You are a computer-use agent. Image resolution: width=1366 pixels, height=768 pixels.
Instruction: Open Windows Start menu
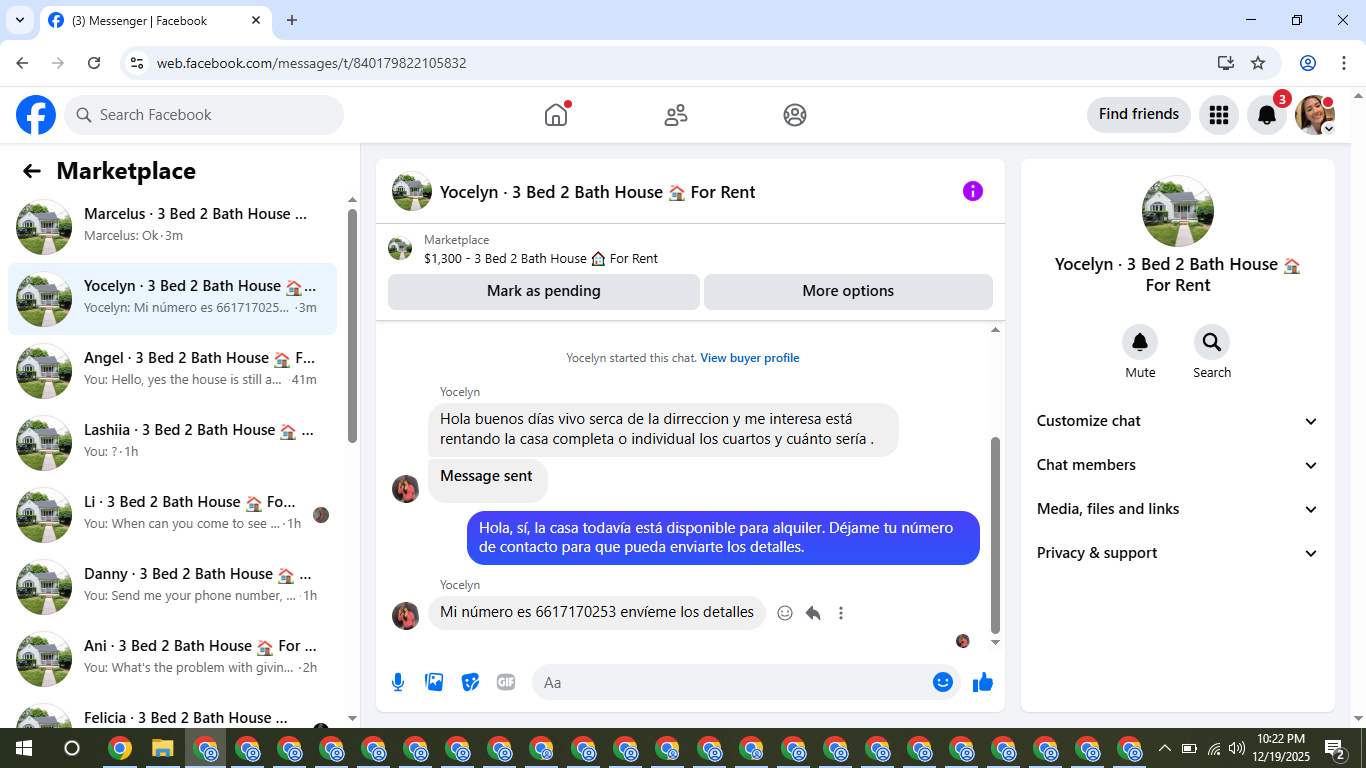(23, 748)
